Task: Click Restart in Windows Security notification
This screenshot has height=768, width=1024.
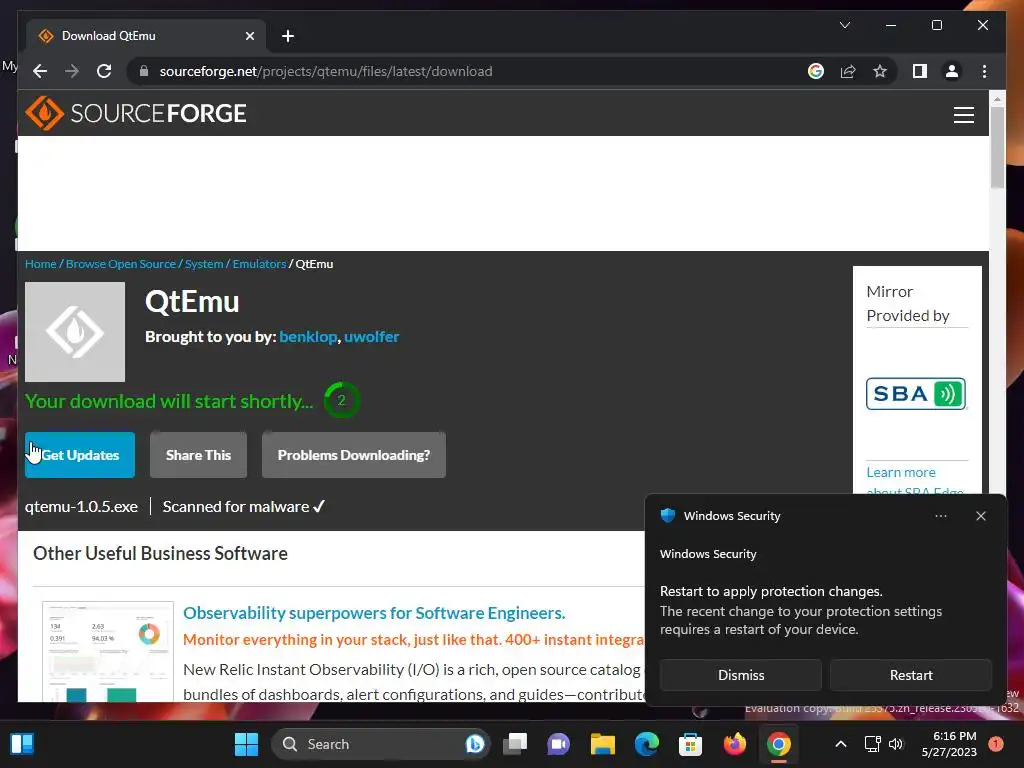Action: click(x=911, y=675)
